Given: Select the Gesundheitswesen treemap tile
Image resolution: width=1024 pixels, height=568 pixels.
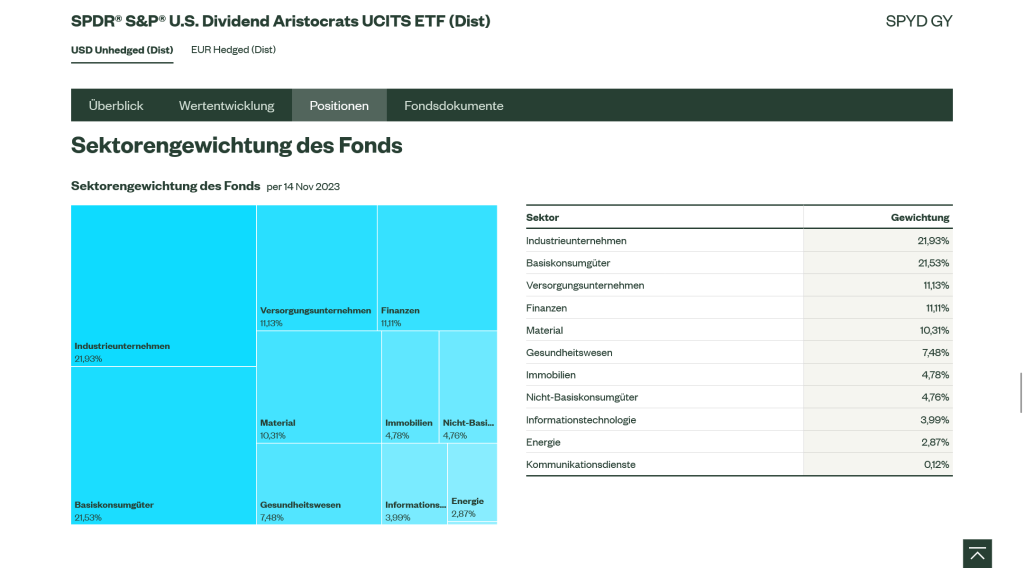Looking at the screenshot, I should coord(319,484).
